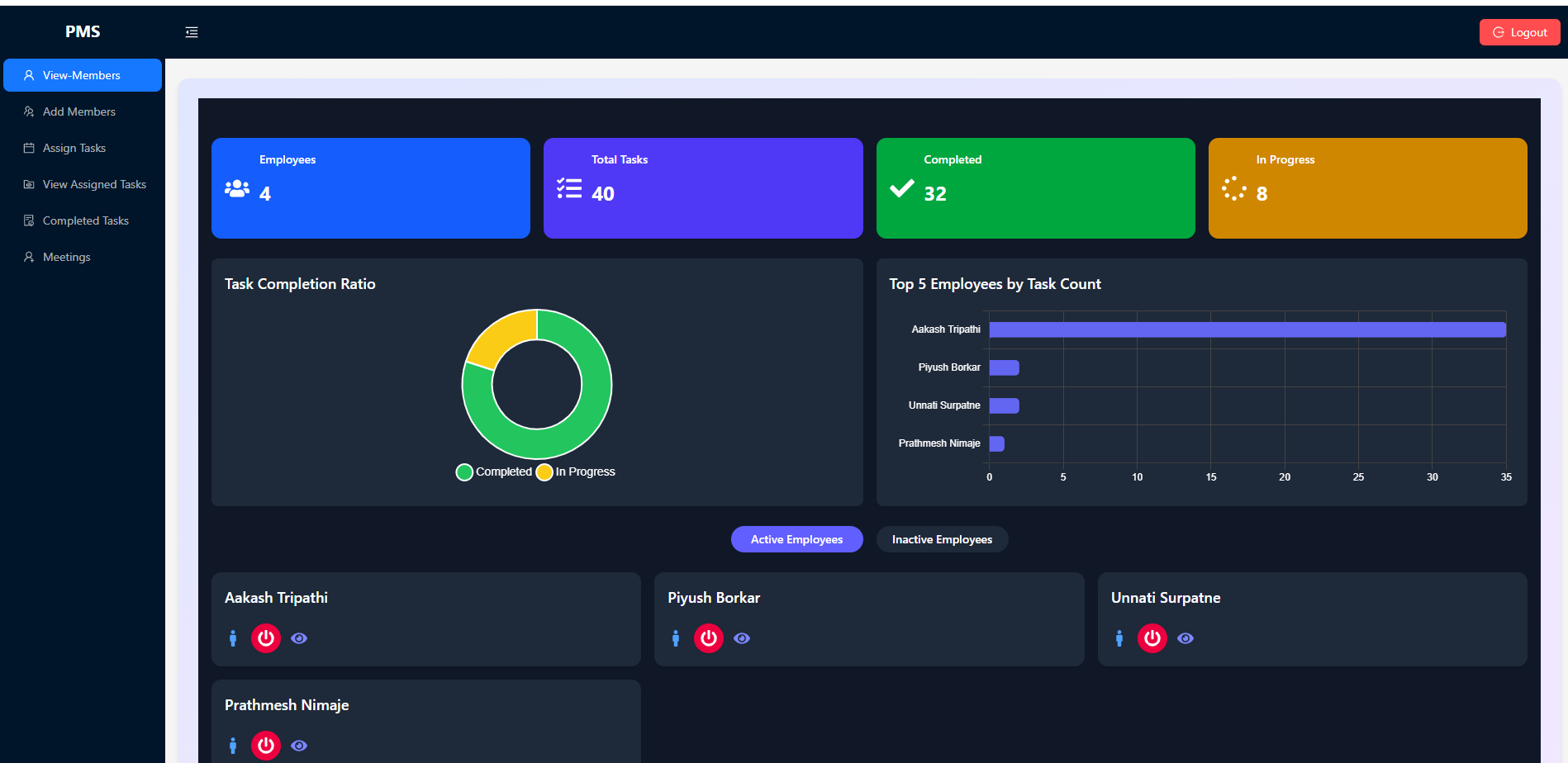Image resolution: width=1568 pixels, height=763 pixels.
Task: Open the Meetings section
Action: tap(66, 257)
